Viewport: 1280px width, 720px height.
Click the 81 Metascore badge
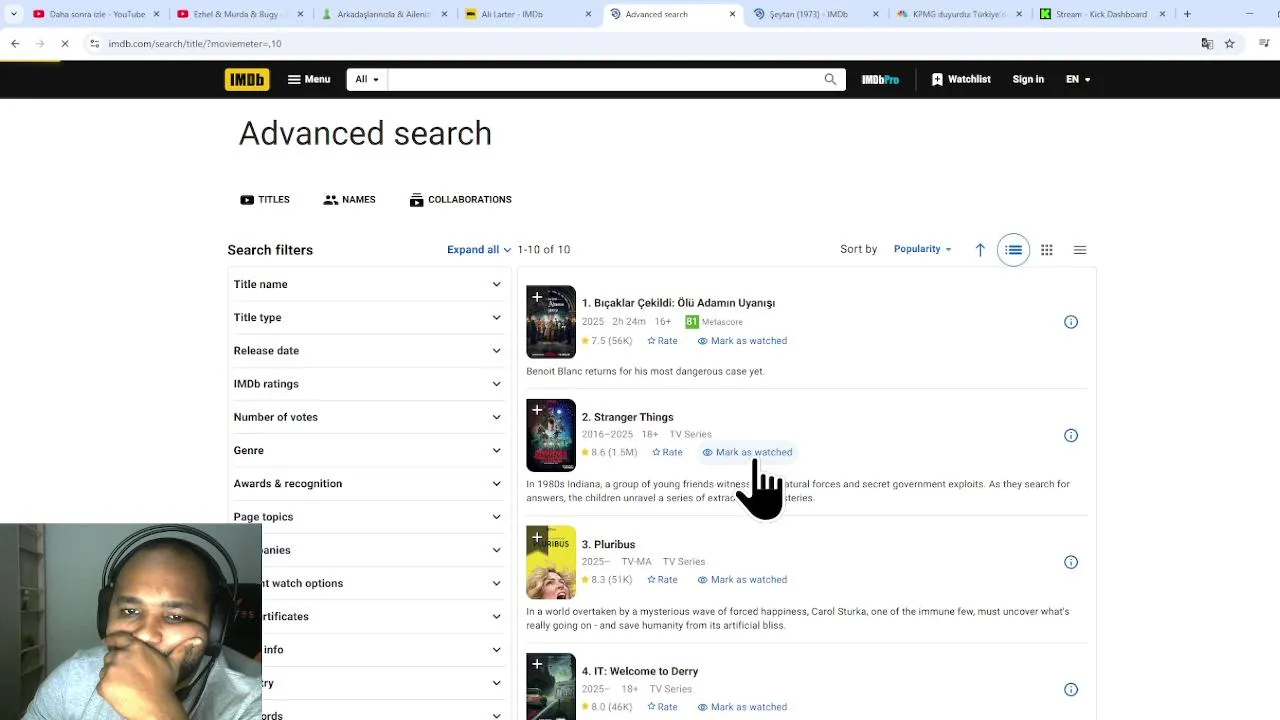click(691, 322)
